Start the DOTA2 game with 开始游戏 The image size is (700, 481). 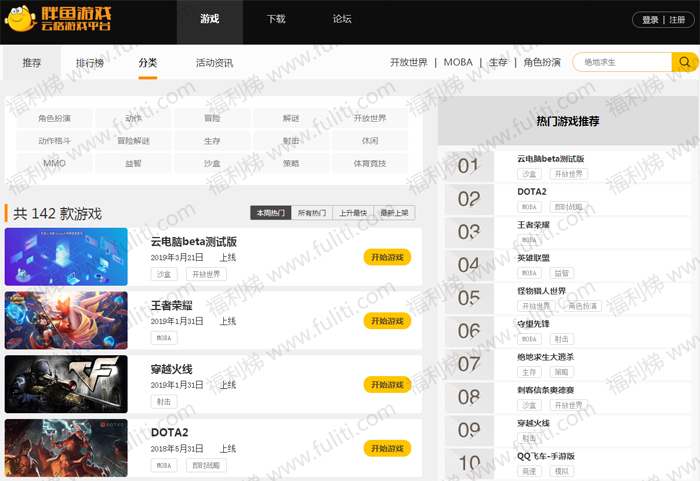[x=387, y=448]
